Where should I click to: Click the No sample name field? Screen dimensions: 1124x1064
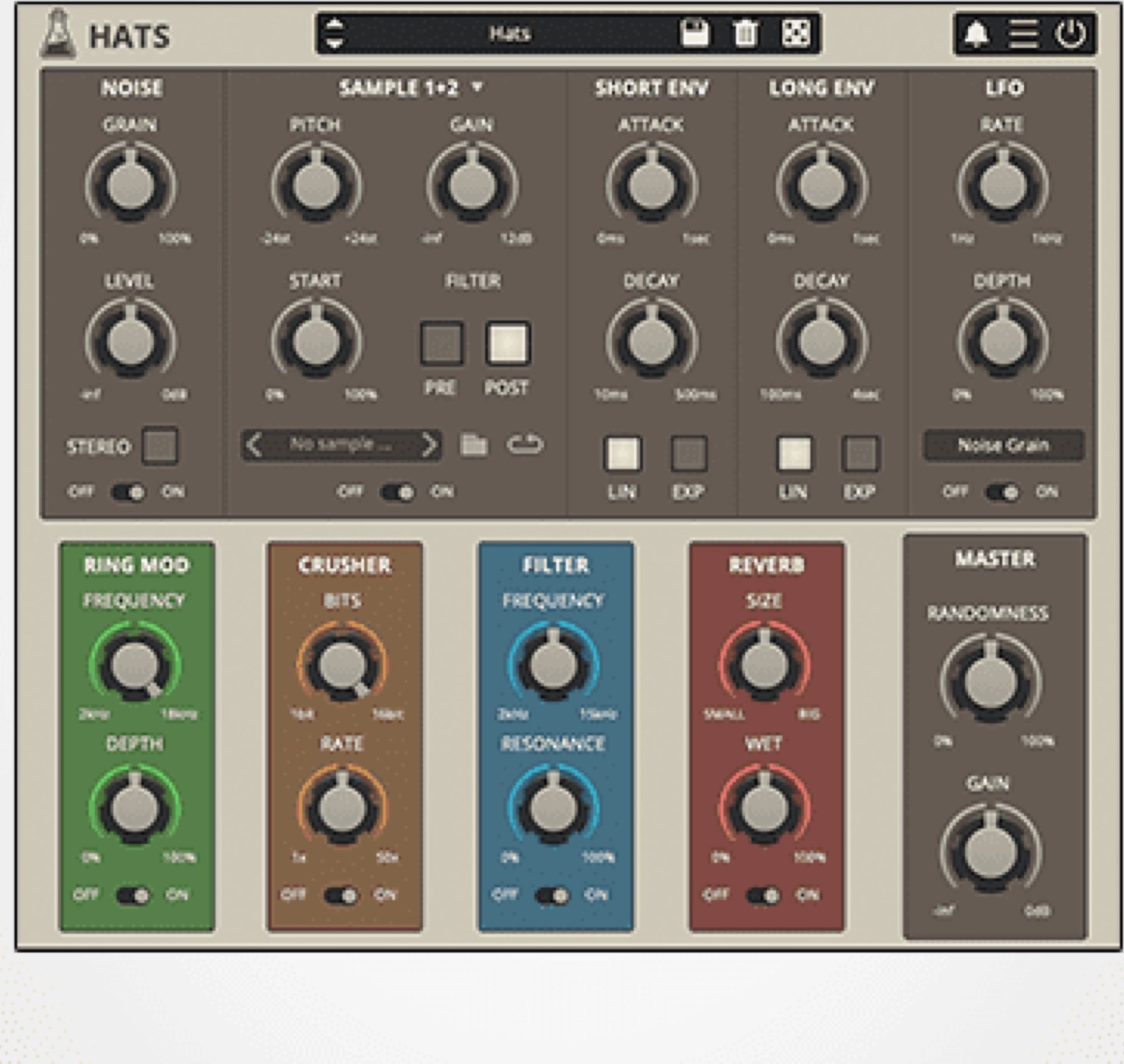341,444
